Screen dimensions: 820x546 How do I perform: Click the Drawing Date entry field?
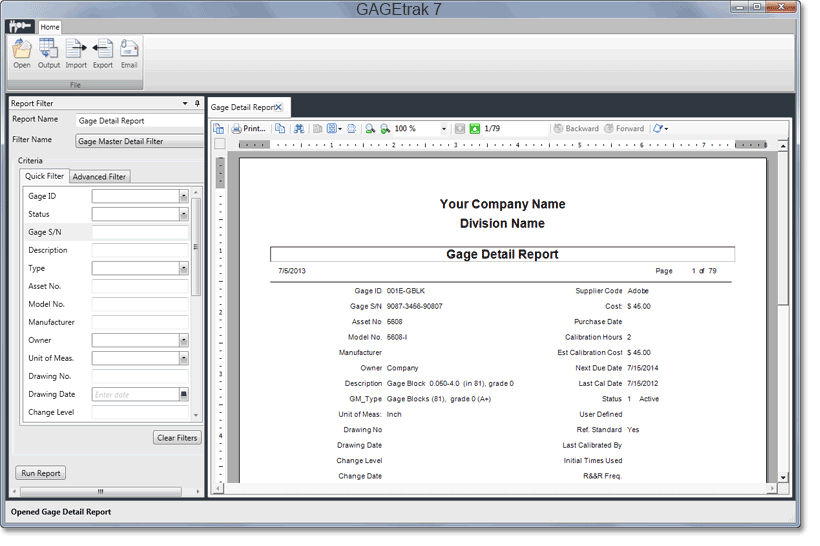(x=135, y=394)
